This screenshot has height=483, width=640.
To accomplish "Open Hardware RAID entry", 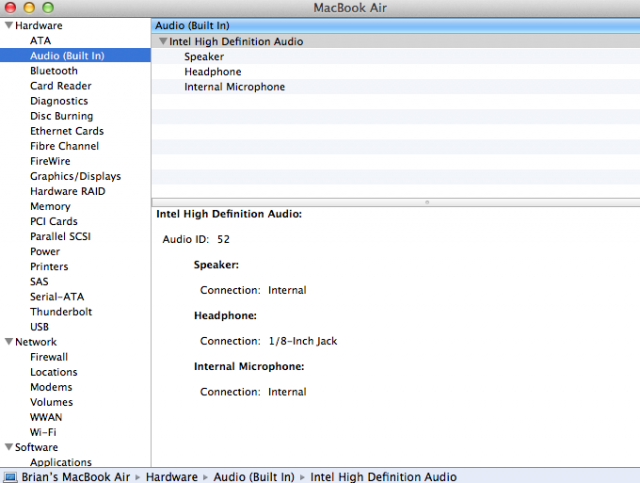I will click(68, 191).
